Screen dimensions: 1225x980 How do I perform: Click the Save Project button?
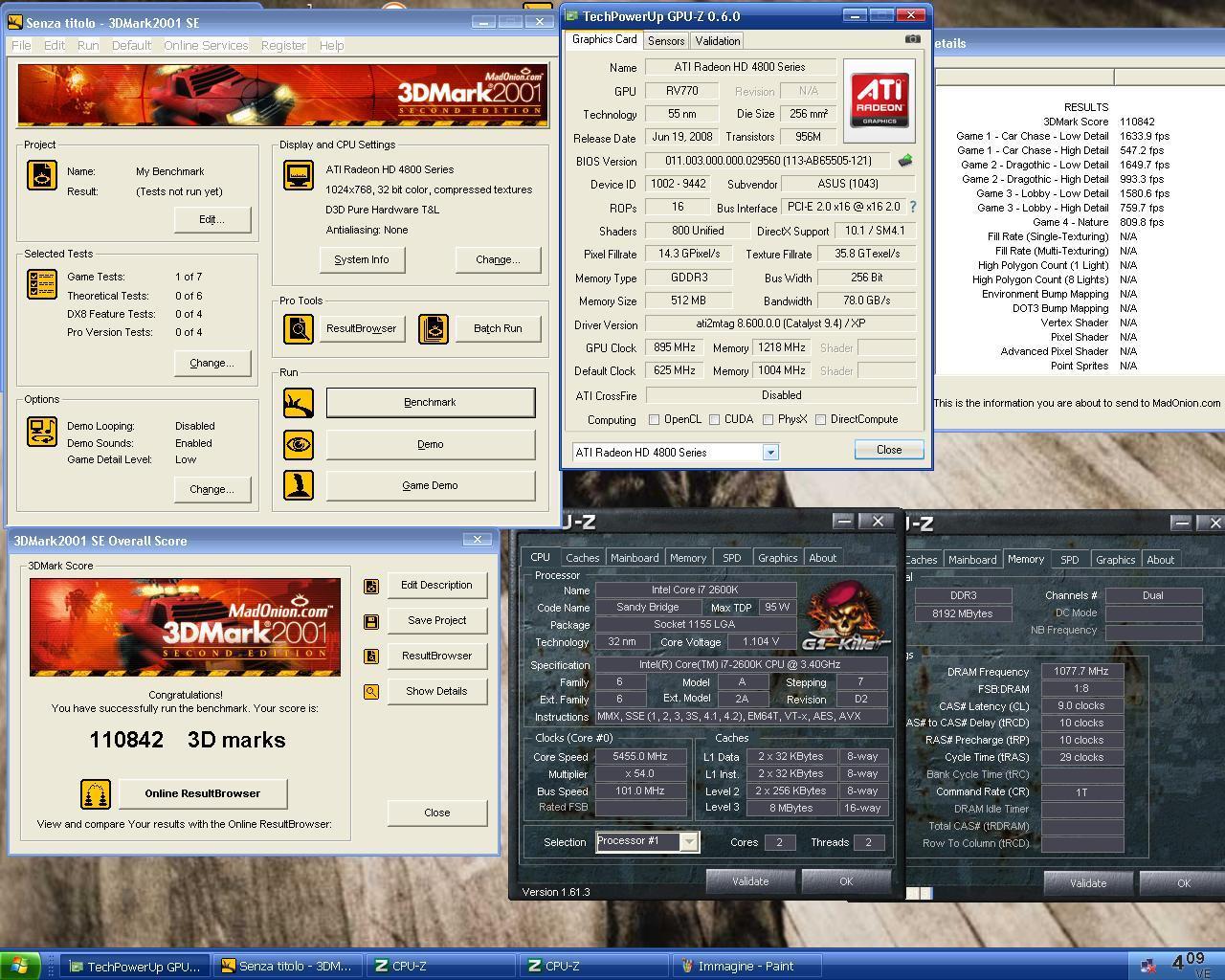(437, 620)
